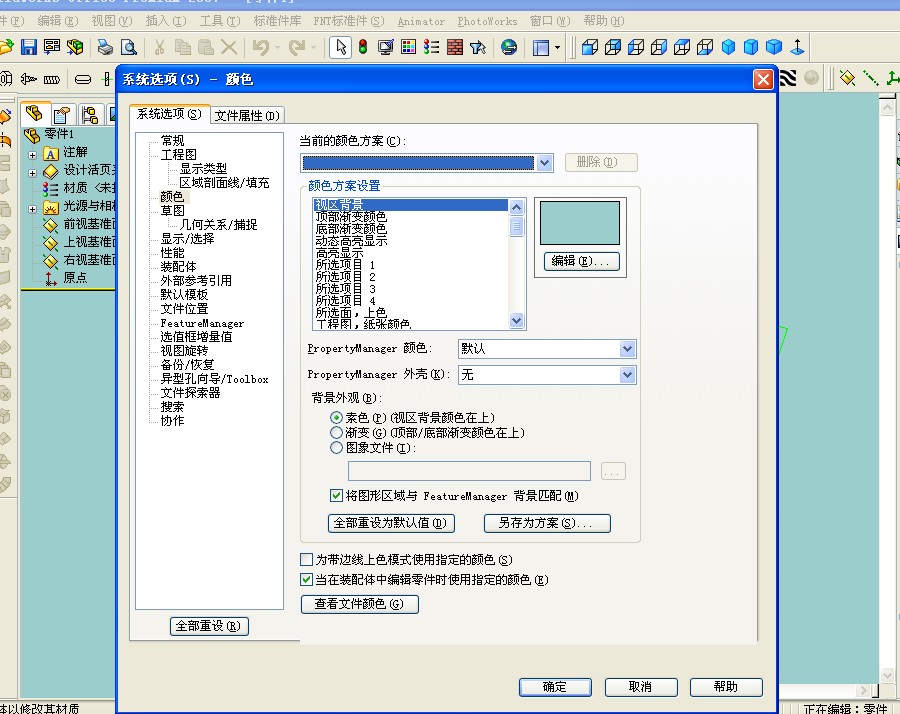Toggle match graphics area with FeatureManager background
900x714 pixels.
[336, 495]
